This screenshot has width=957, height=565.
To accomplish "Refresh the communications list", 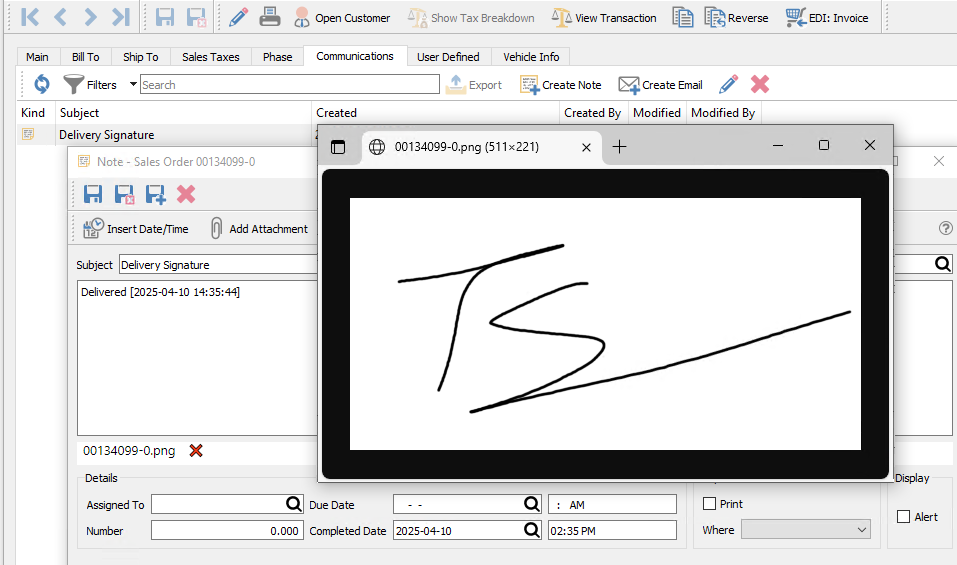I will click(42, 85).
